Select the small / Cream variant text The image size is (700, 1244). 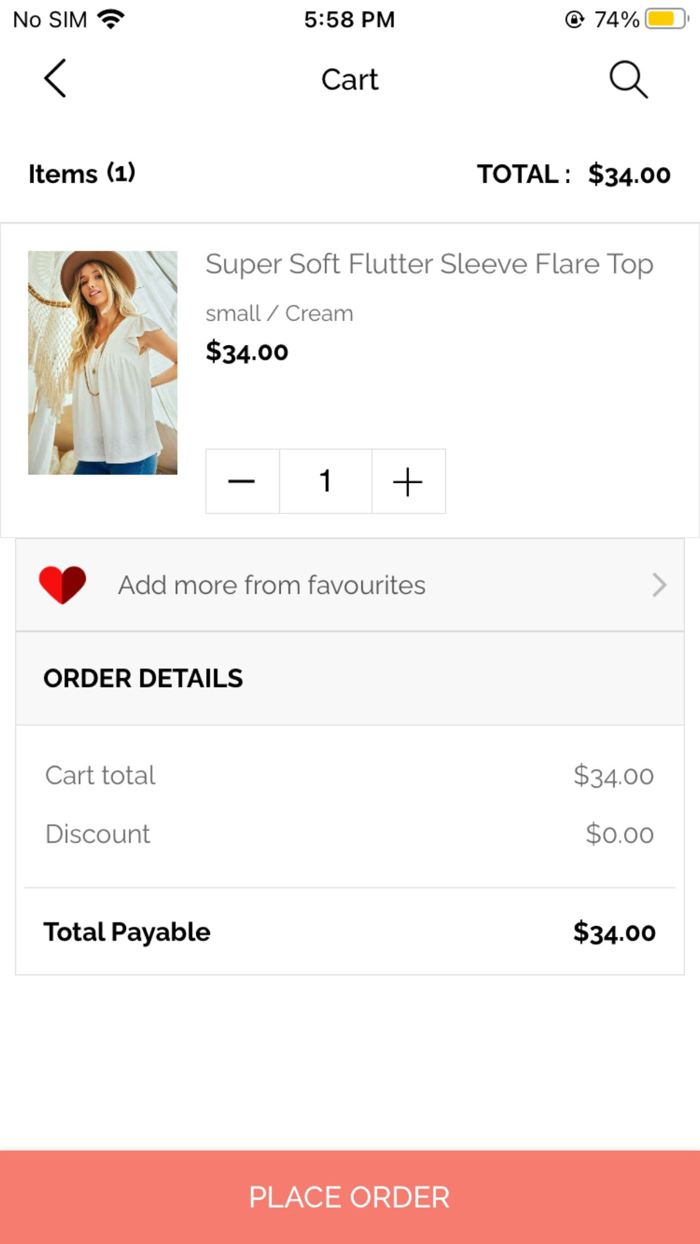(279, 313)
